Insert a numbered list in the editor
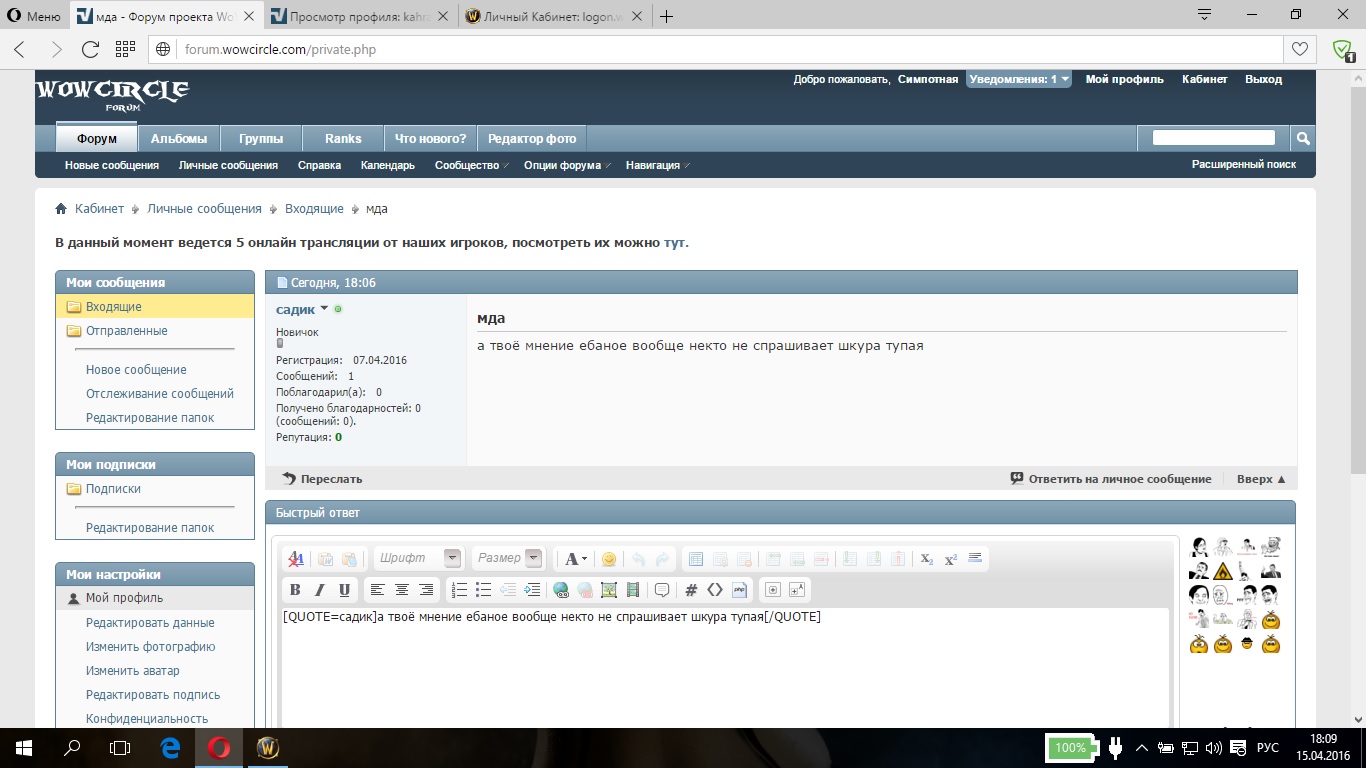 point(459,590)
